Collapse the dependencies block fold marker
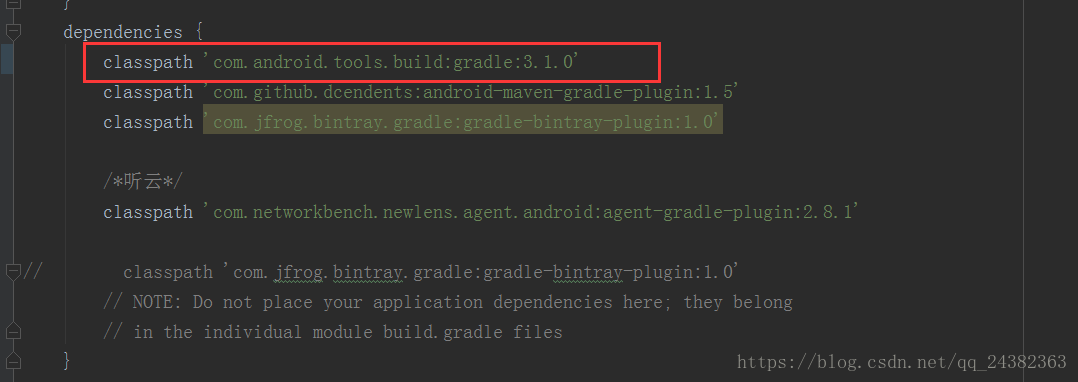 (x=14, y=32)
